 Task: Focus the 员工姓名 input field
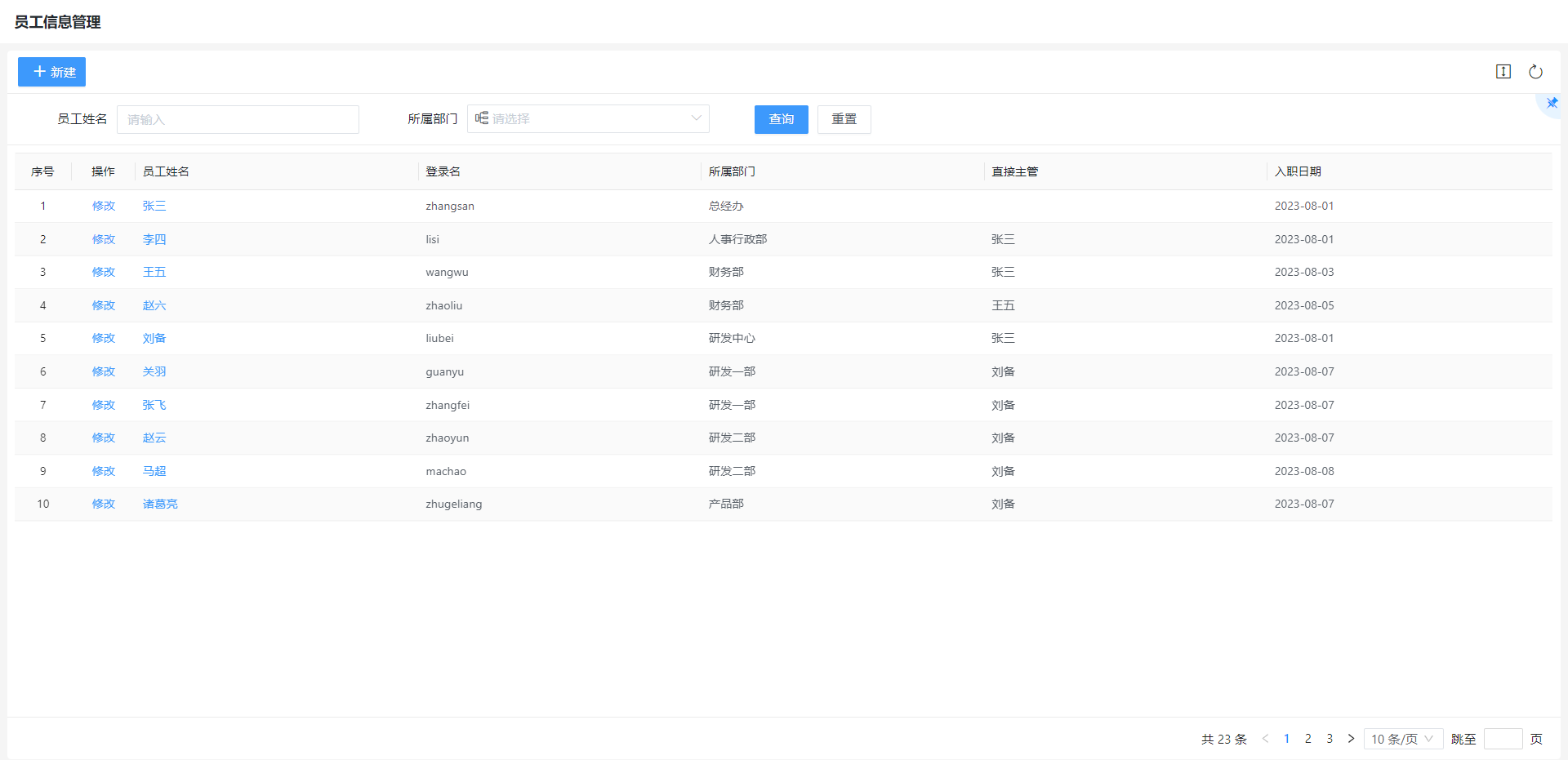[x=238, y=119]
